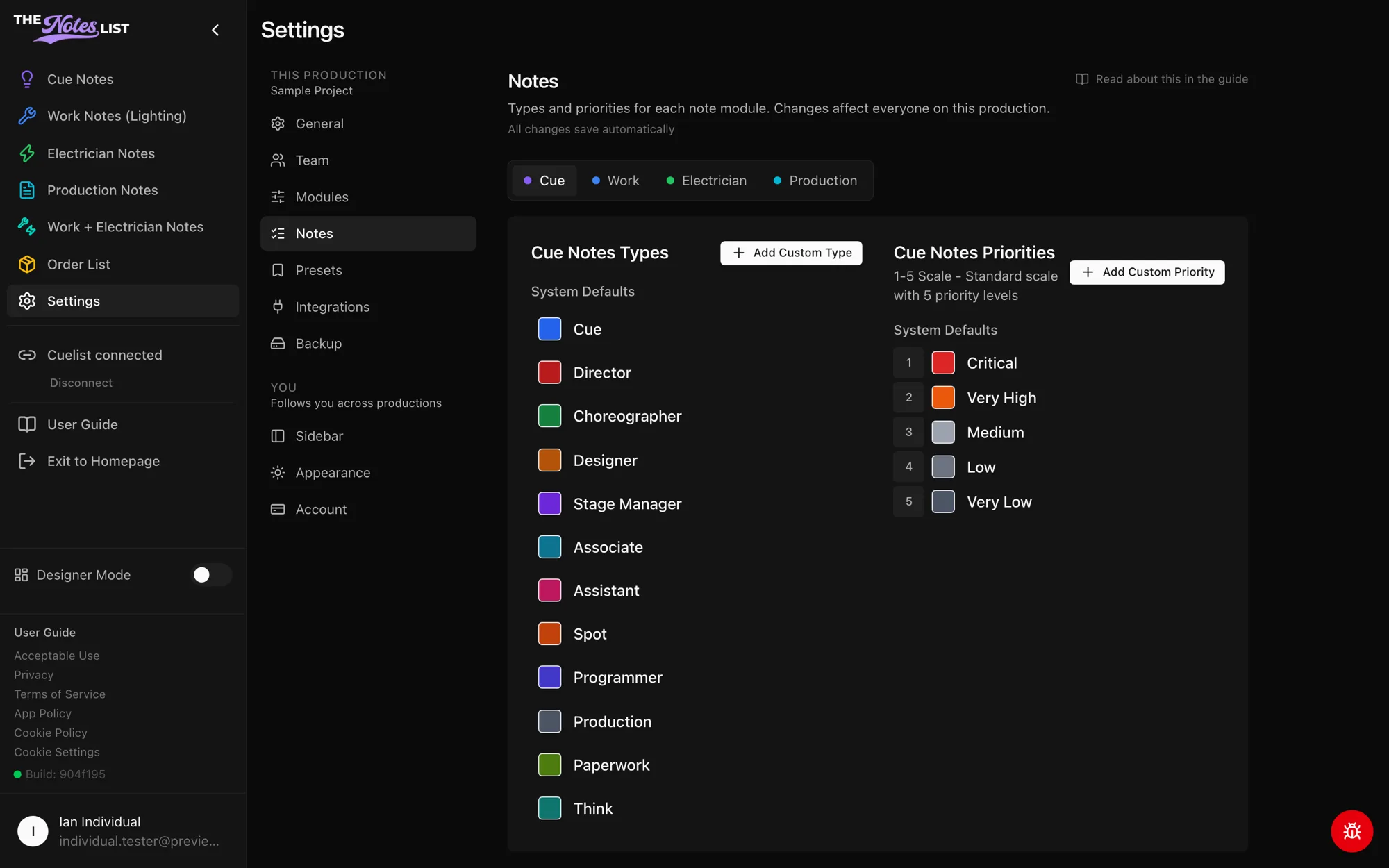Switch to the Electrician tab

(706, 181)
